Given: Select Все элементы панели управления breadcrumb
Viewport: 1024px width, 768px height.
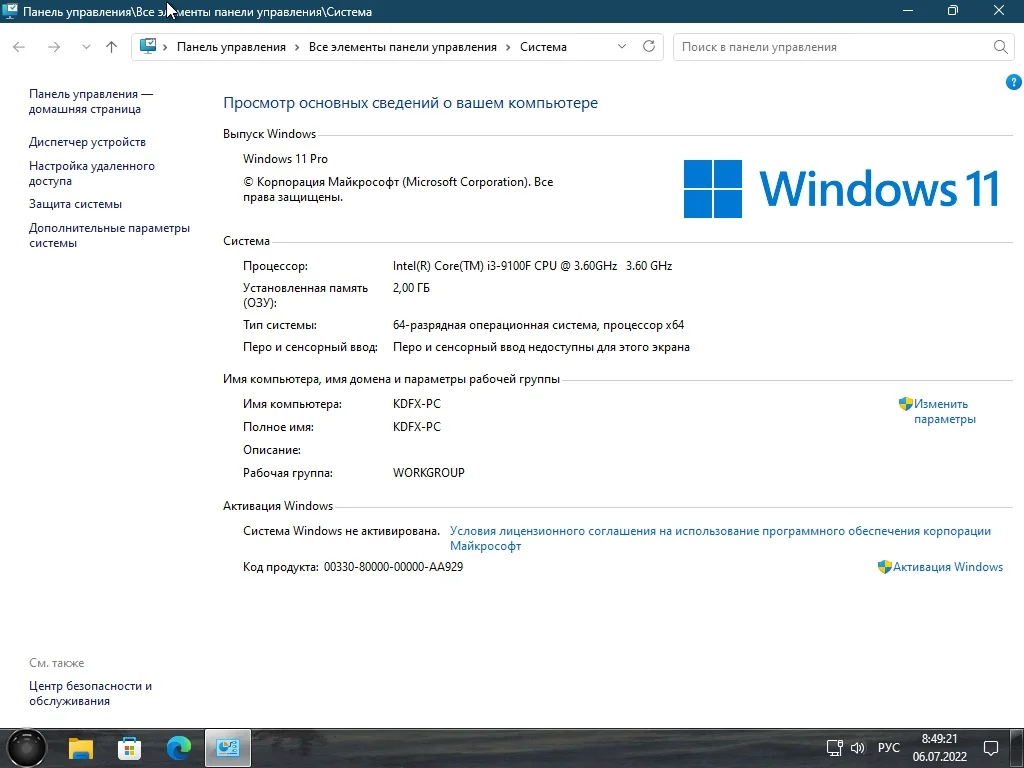Looking at the screenshot, I should (402, 47).
